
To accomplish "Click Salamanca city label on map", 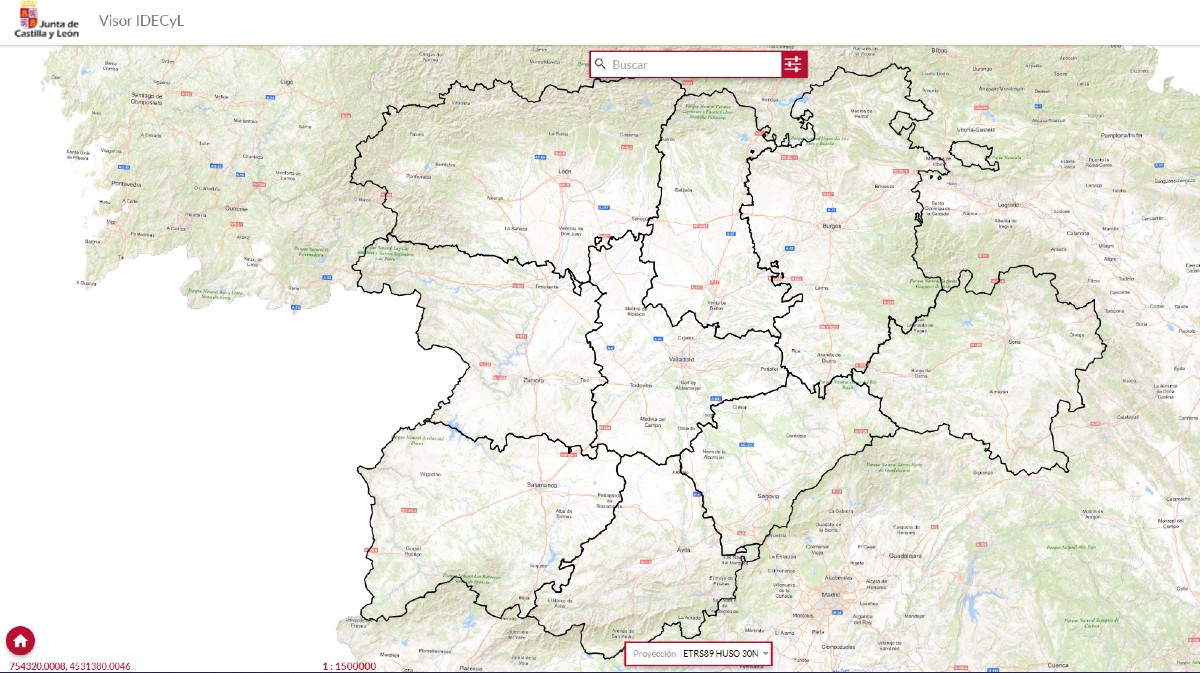I will 541,484.
